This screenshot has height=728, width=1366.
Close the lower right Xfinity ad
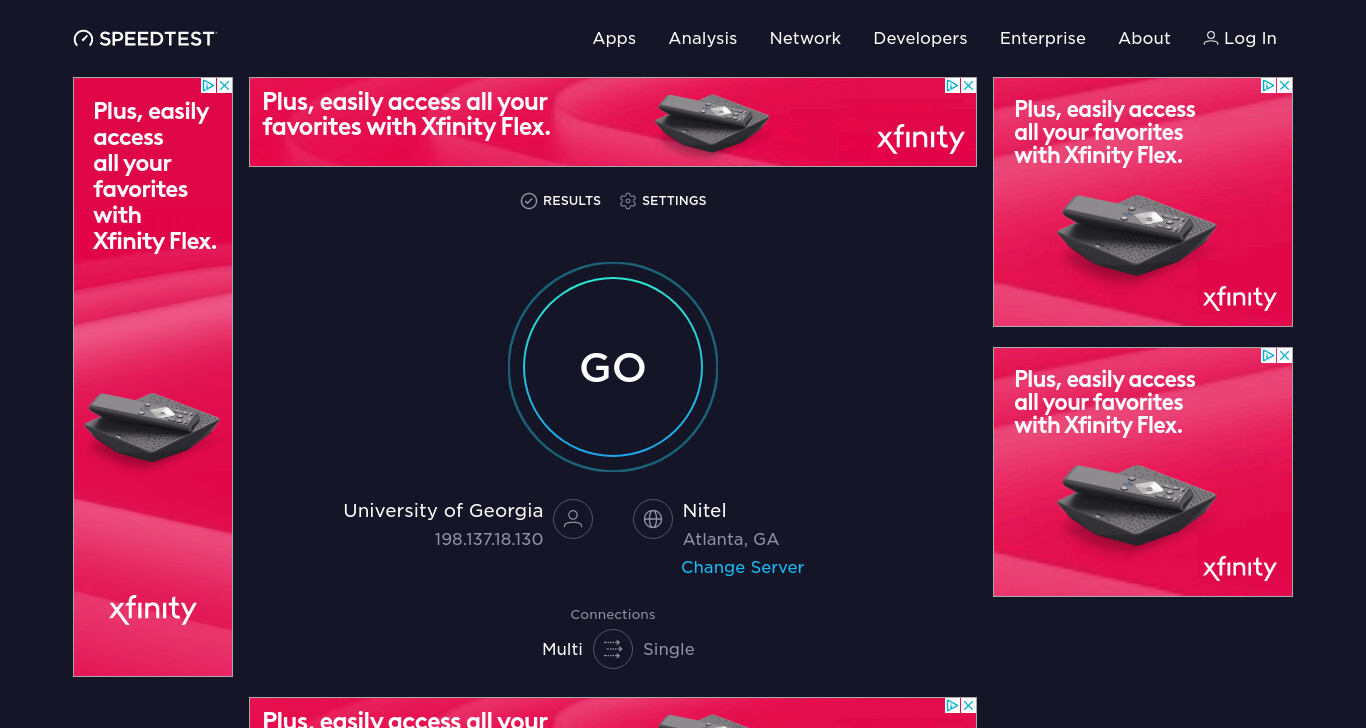[1285, 356]
